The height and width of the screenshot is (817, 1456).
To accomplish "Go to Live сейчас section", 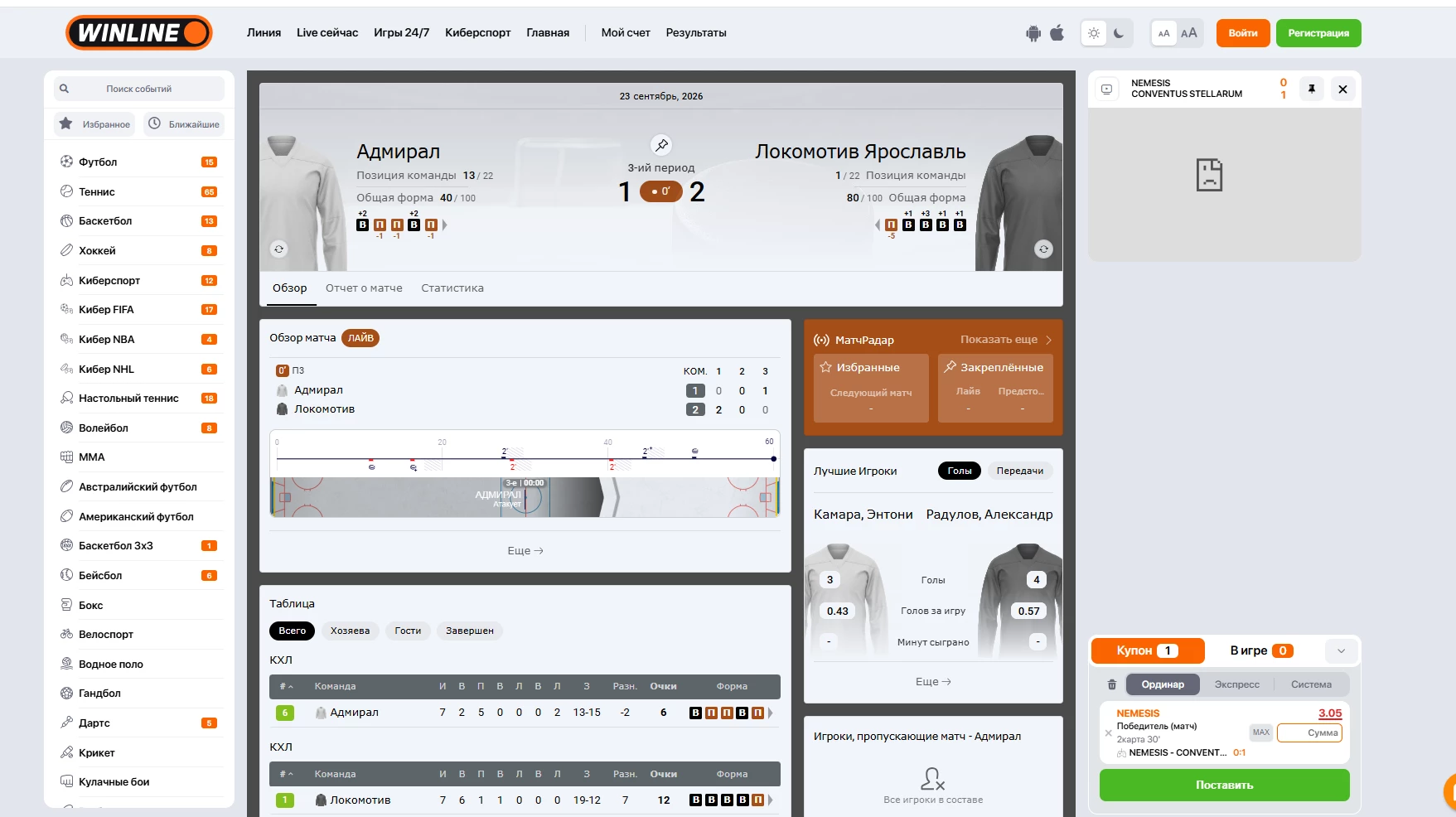I will [x=327, y=33].
